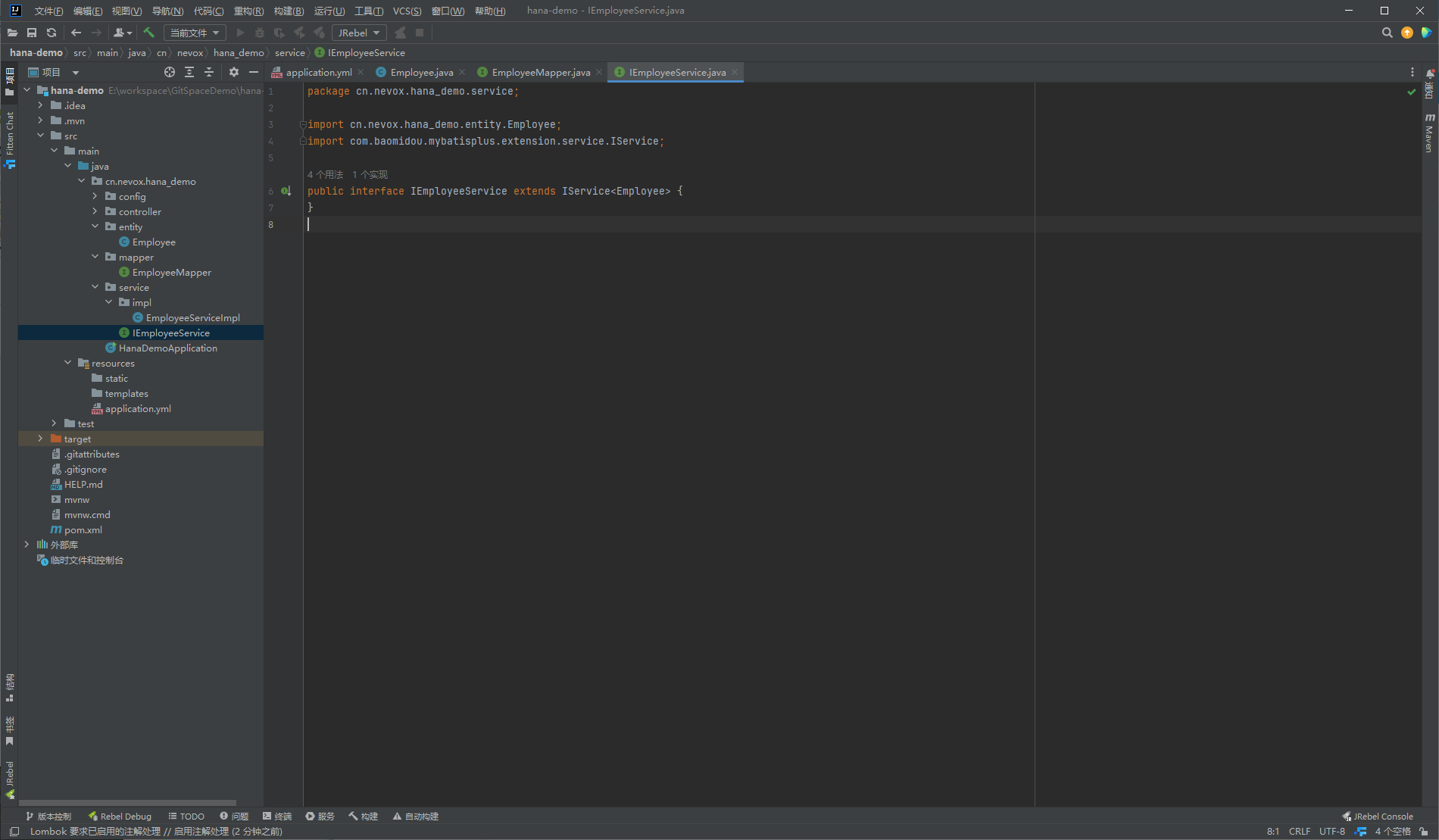This screenshot has width=1439, height=840.
Task: Expand the controller package
Action: pyautogui.click(x=95, y=211)
